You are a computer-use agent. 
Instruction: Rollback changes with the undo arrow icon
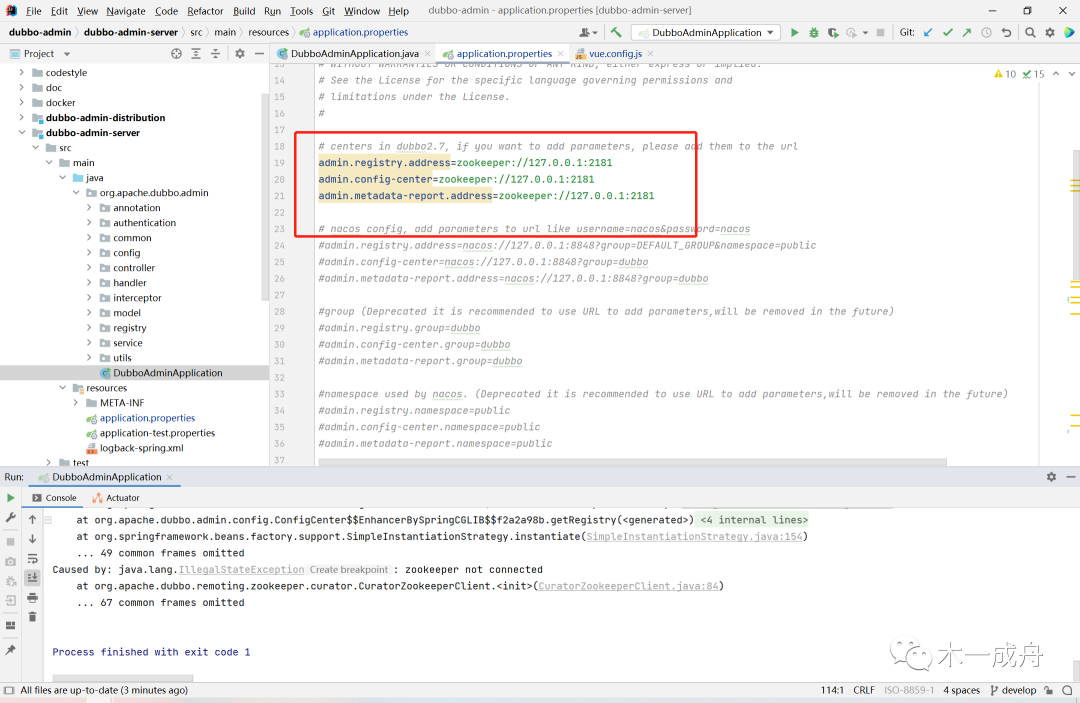point(1006,32)
